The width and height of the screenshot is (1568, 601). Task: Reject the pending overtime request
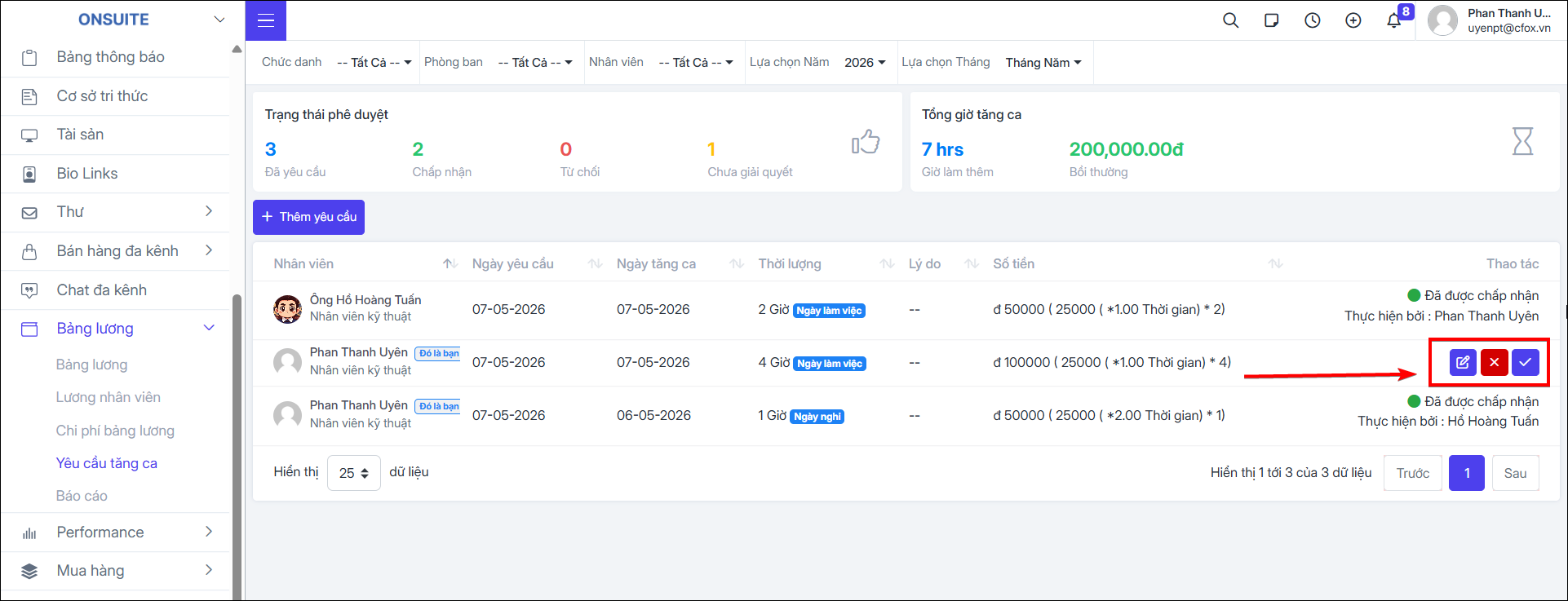(1494, 362)
